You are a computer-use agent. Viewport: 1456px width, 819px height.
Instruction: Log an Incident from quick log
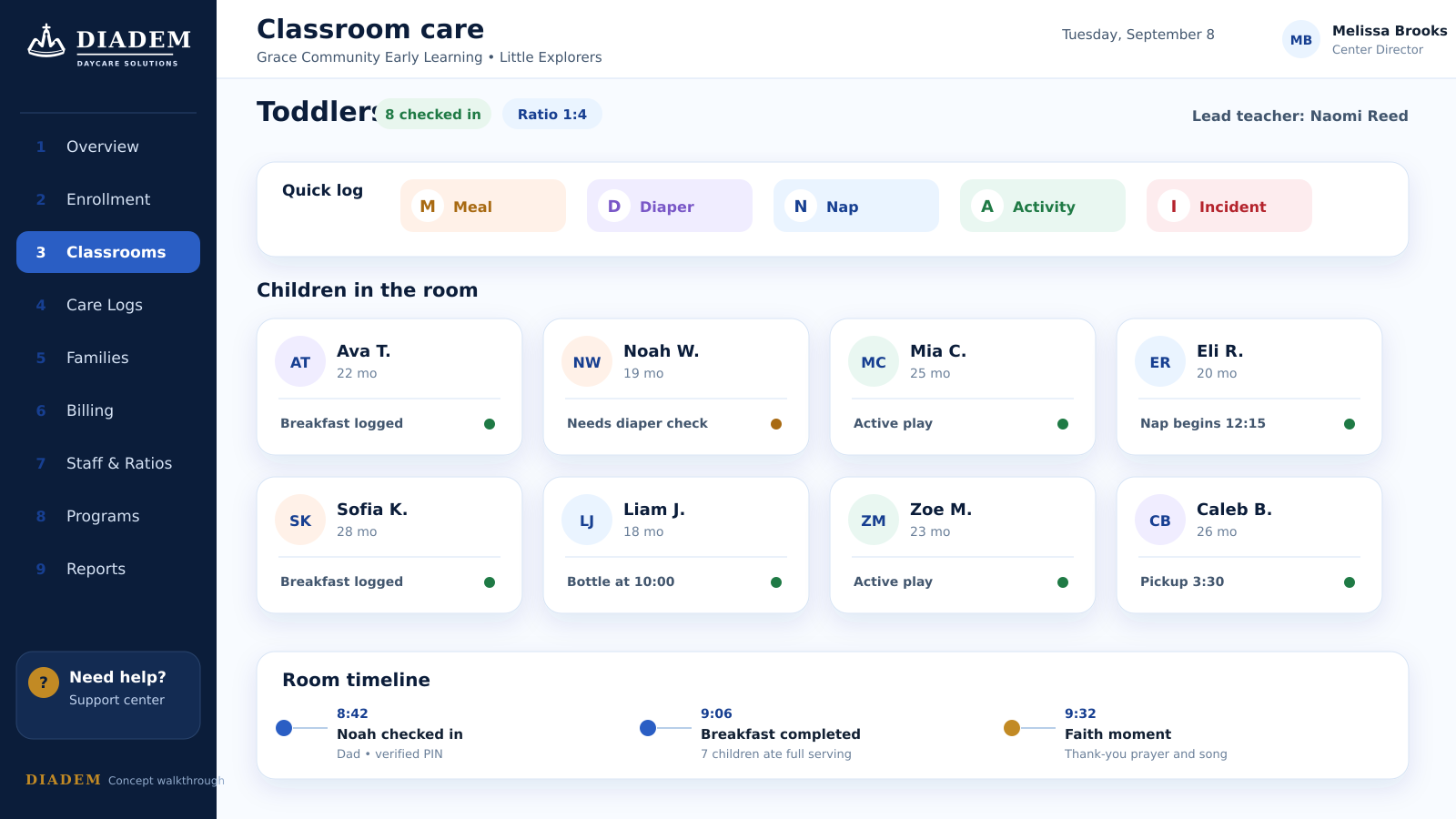[1229, 206]
